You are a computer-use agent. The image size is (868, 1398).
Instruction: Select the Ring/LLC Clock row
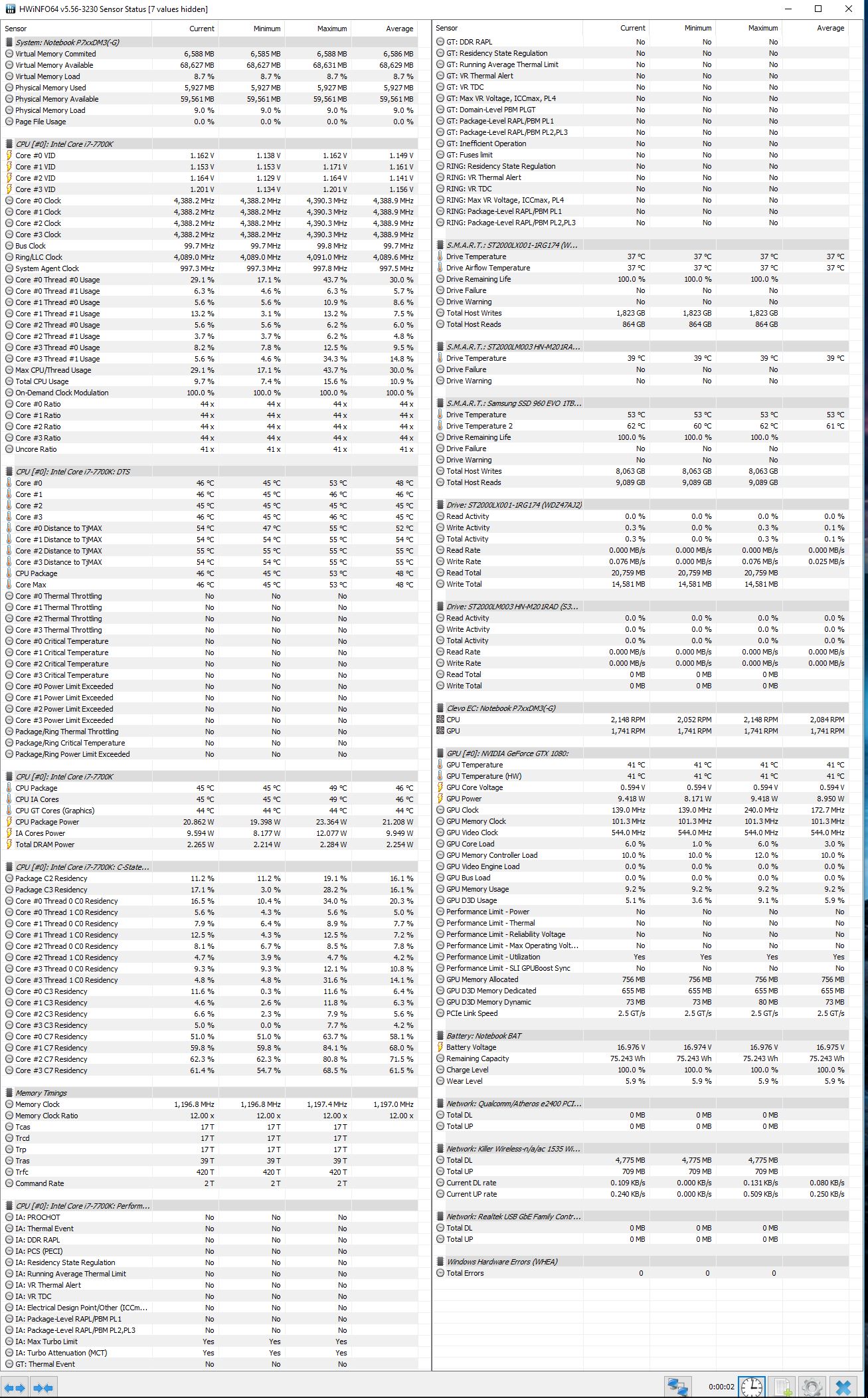click(210, 257)
